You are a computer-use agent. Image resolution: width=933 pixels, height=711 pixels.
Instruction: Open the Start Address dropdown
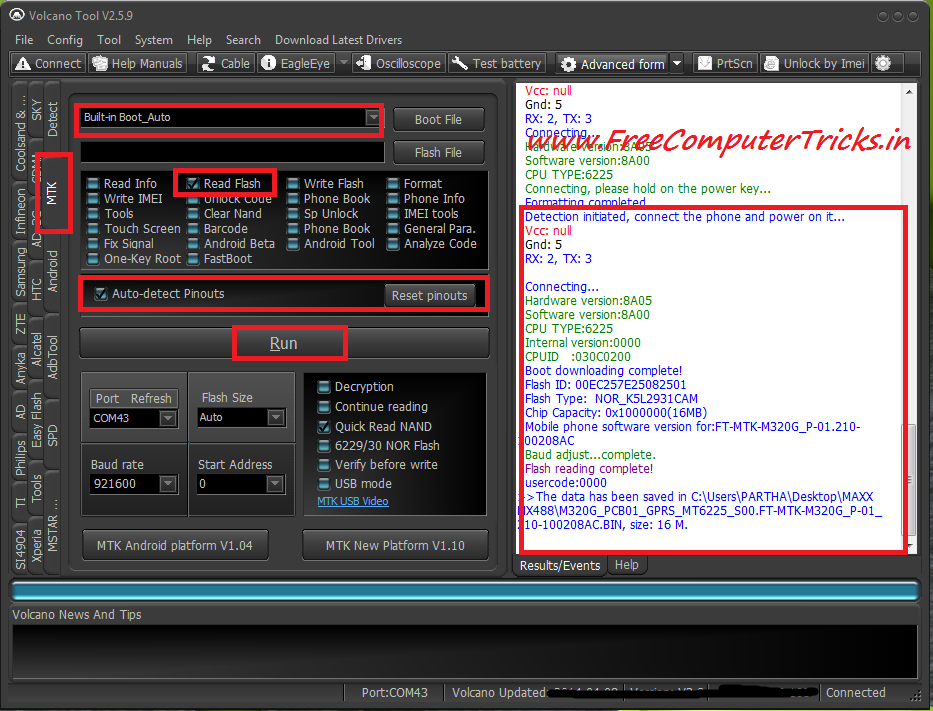coord(275,484)
